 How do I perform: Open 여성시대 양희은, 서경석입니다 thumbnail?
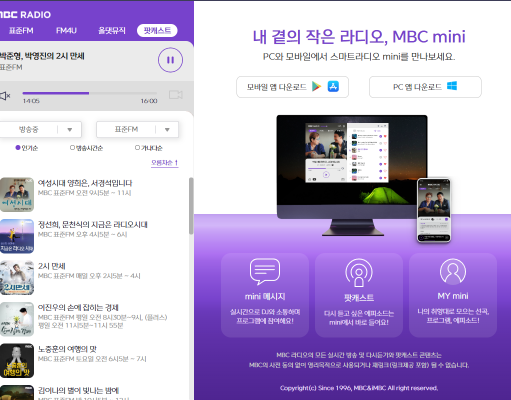tap(17, 195)
